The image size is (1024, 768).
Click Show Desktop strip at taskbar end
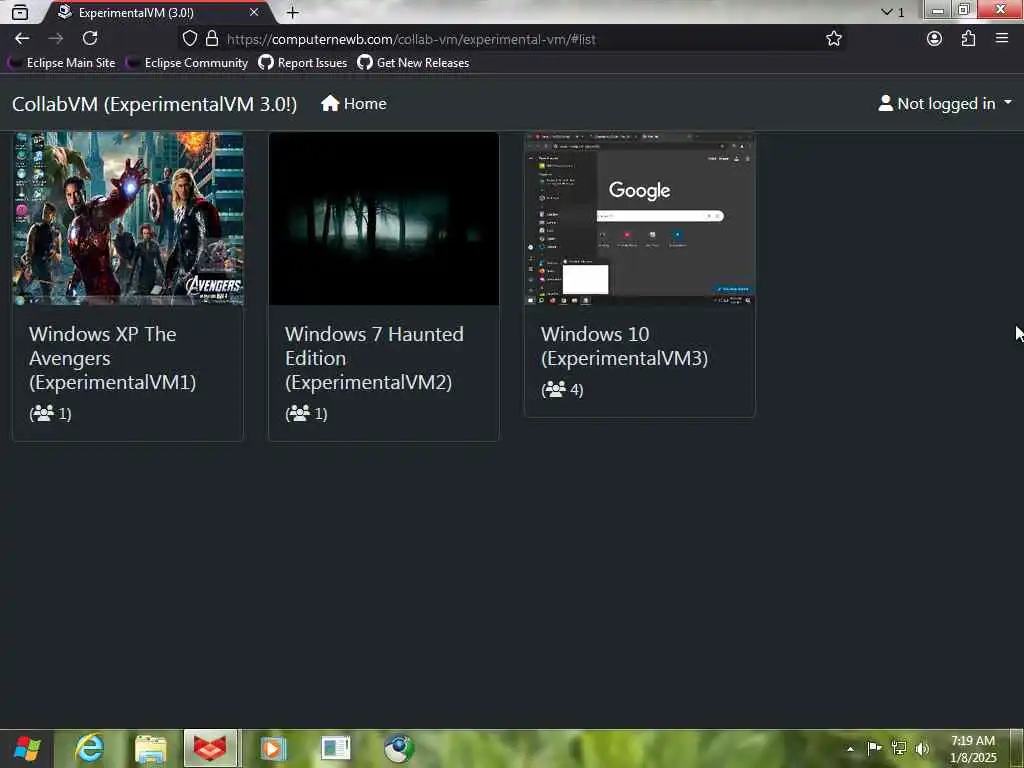(x=1017, y=749)
